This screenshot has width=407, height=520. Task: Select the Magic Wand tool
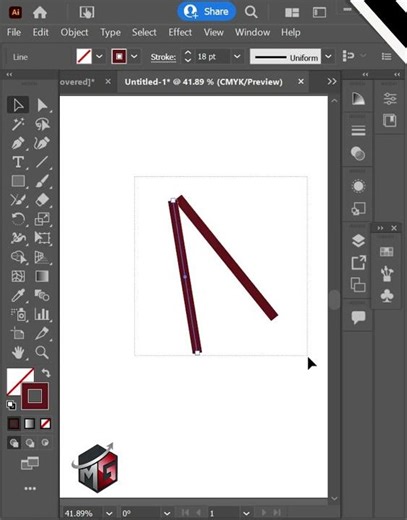[18, 124]
